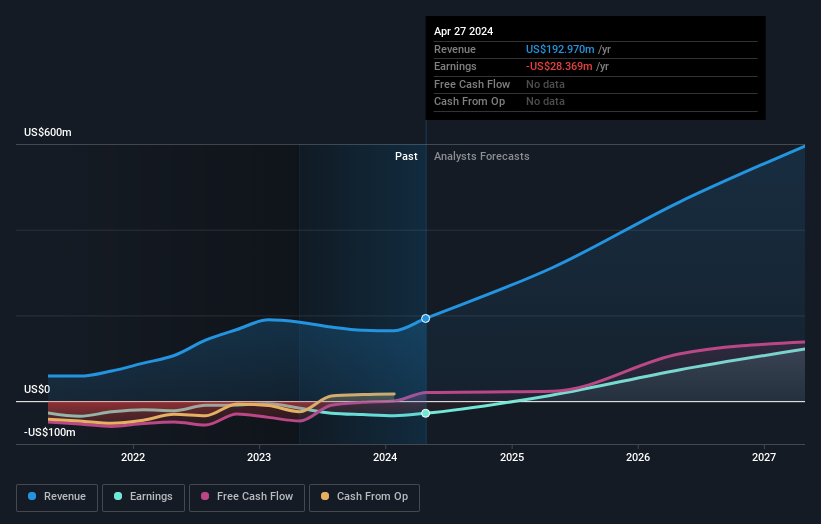The width and height of the screenshot is (821, 524).
Task: Click the Analysts Forecasts label
Action: tap(482, 156)
